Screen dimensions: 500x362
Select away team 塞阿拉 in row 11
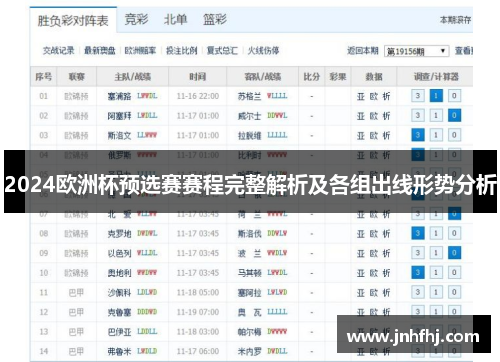coord(249,293)
